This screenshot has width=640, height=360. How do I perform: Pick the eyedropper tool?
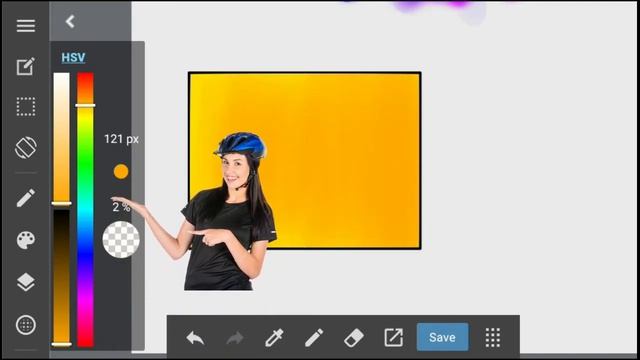coord(274,338)
